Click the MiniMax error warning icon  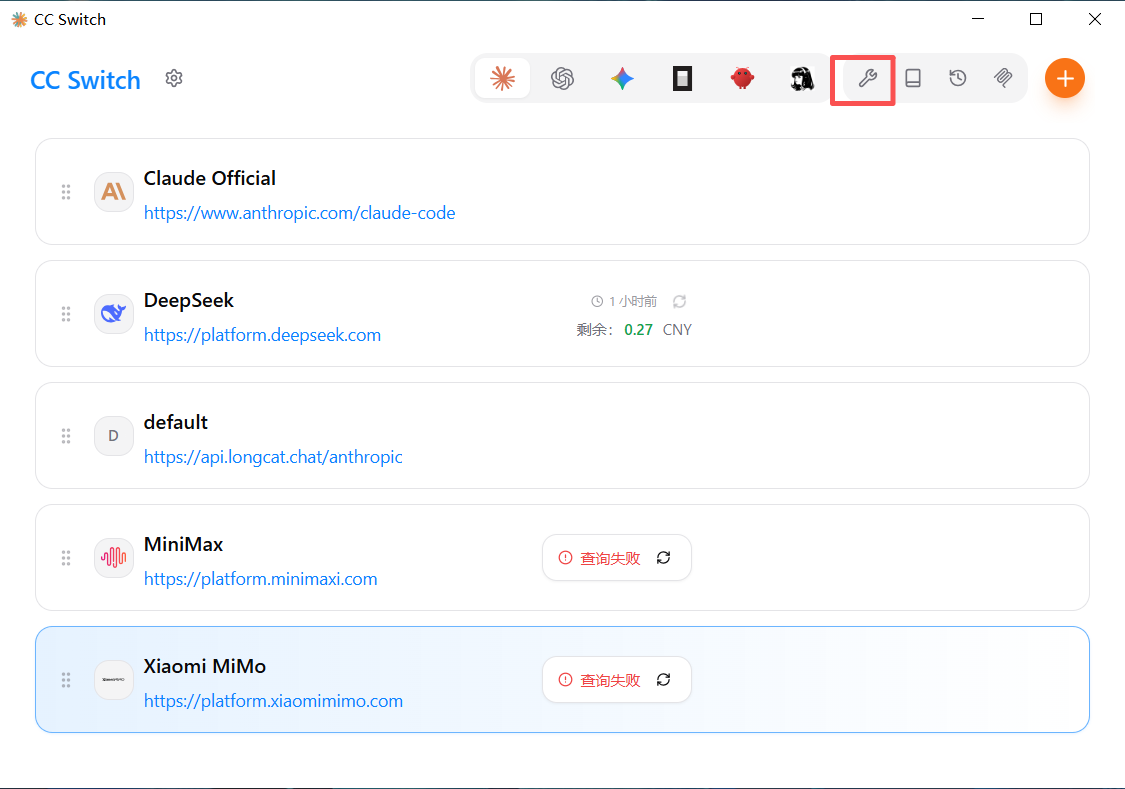point(565,557)
